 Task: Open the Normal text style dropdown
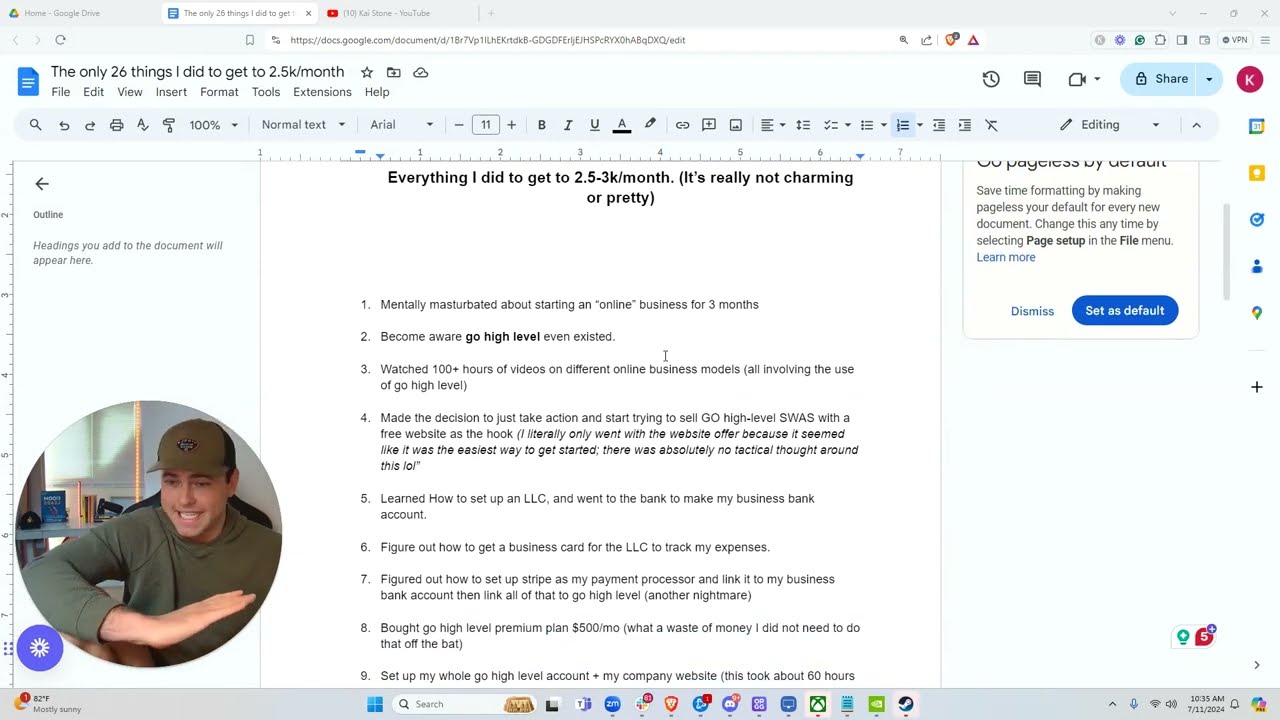303,125
